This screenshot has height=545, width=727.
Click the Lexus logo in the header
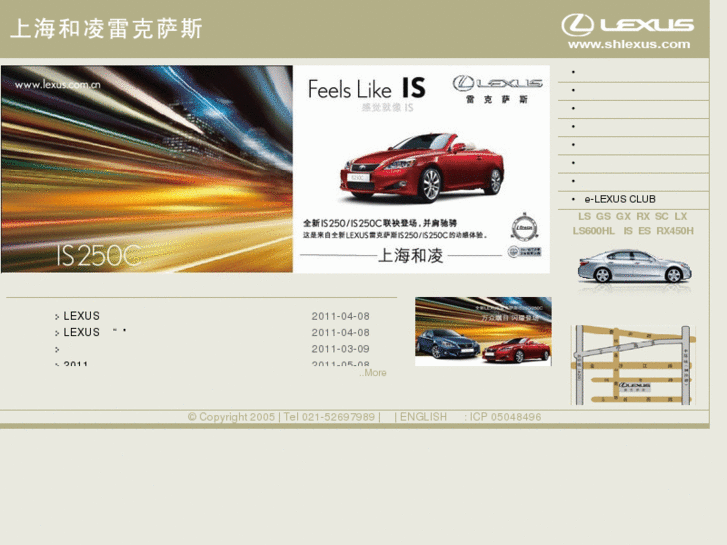coord(627,25)
